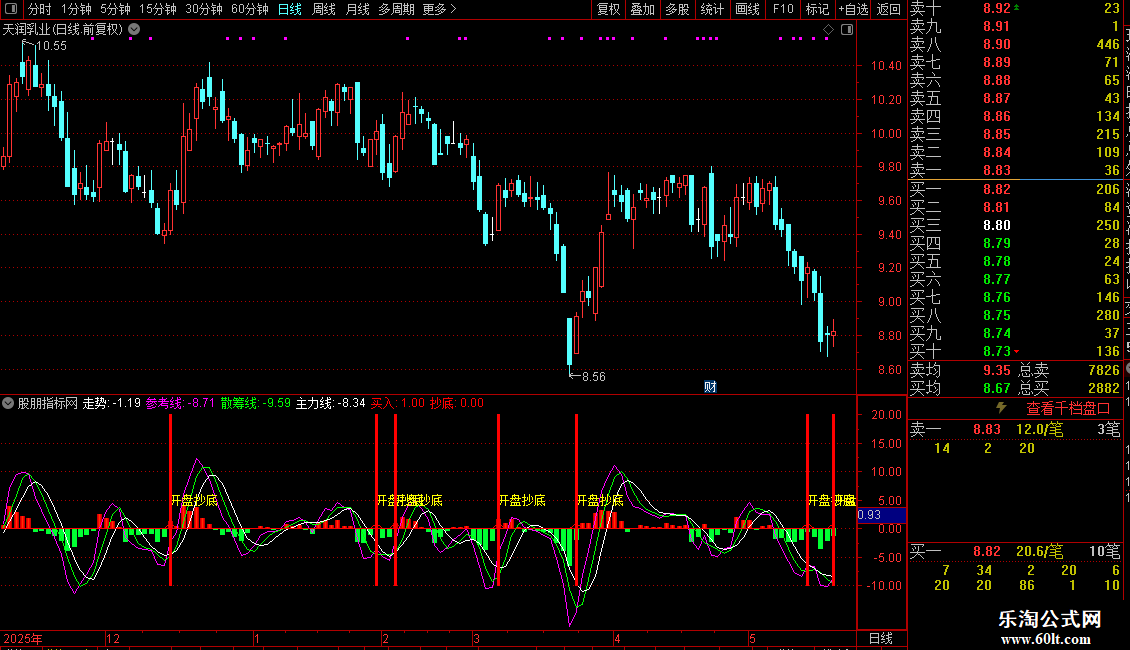Switch to 月线 monthly chart
Image resolution: width=1130 pixels, height=650 pixels.
coord(357,9)
